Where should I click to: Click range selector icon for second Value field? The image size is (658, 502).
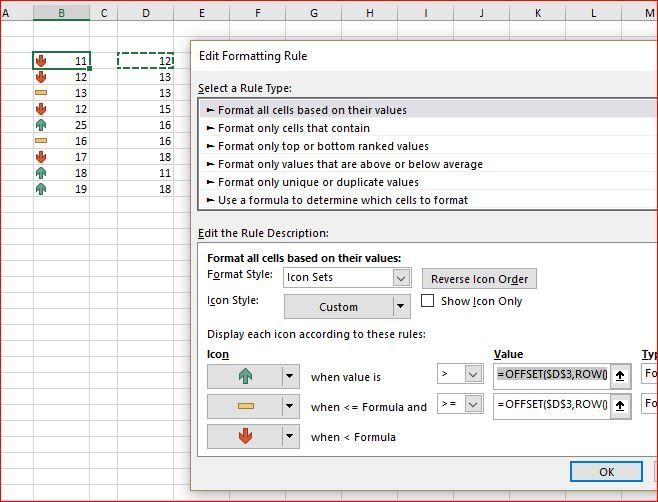(x=620, y=406)
